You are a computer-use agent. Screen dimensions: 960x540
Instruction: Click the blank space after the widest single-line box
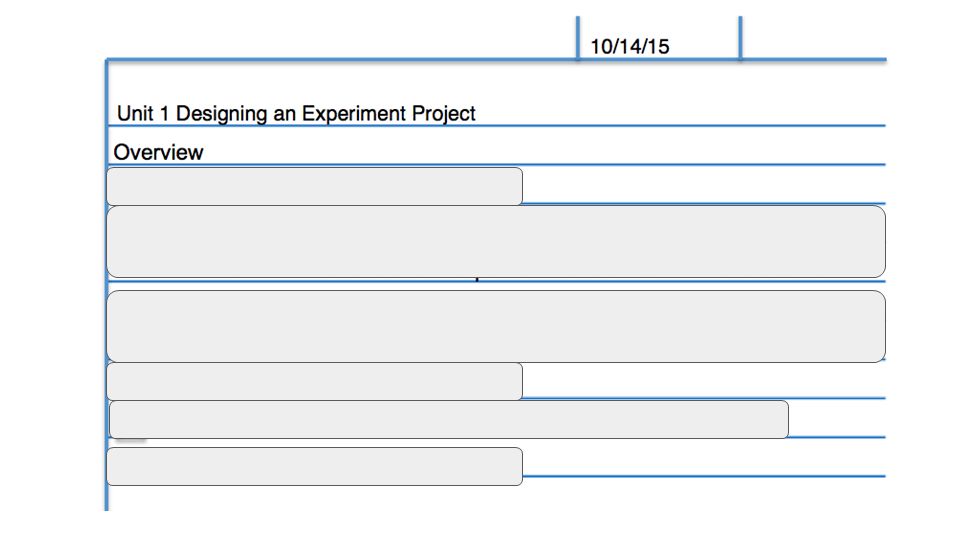[837, 419]
